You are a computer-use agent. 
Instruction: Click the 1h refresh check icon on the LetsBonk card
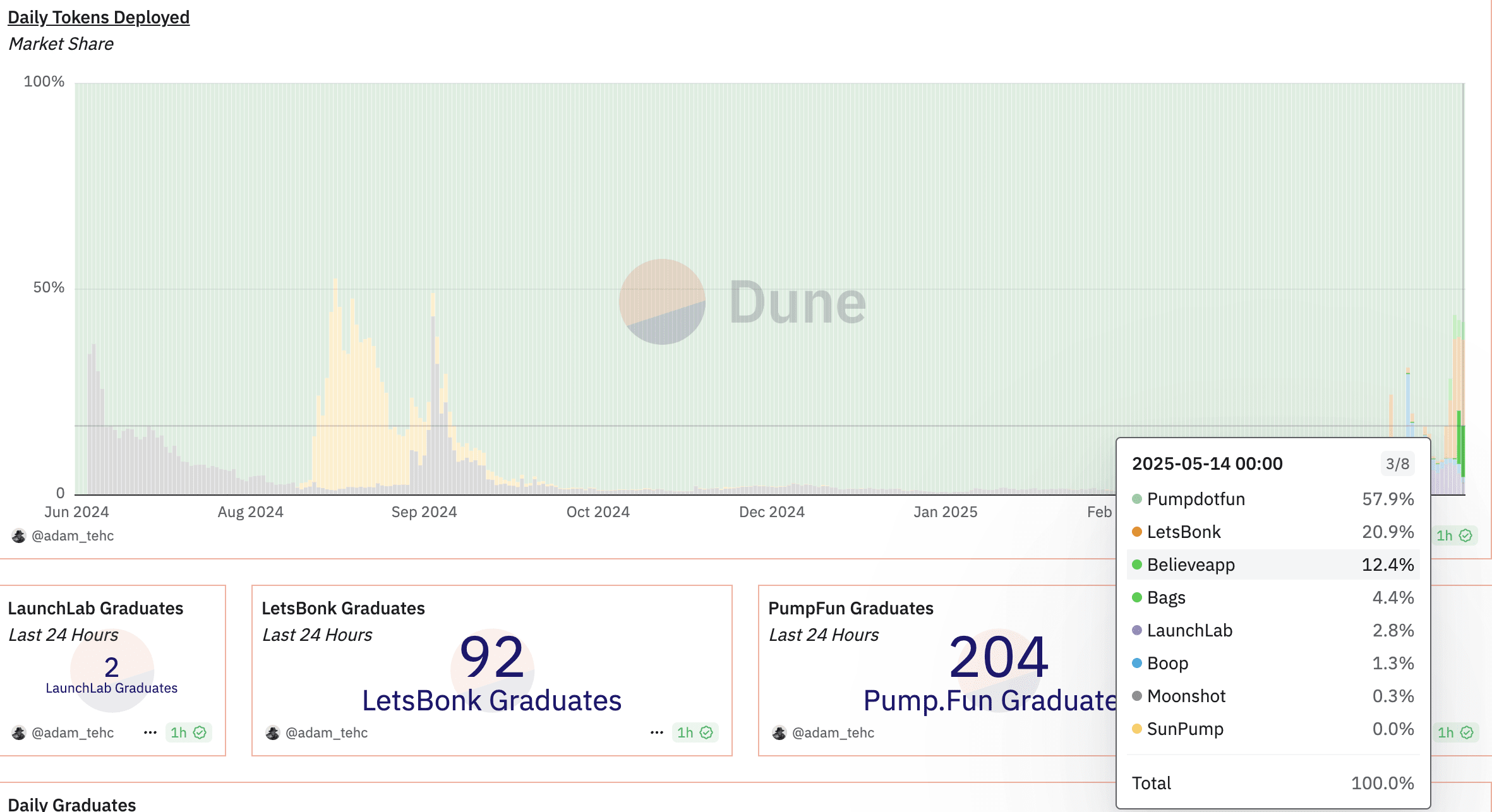(706, 732)
